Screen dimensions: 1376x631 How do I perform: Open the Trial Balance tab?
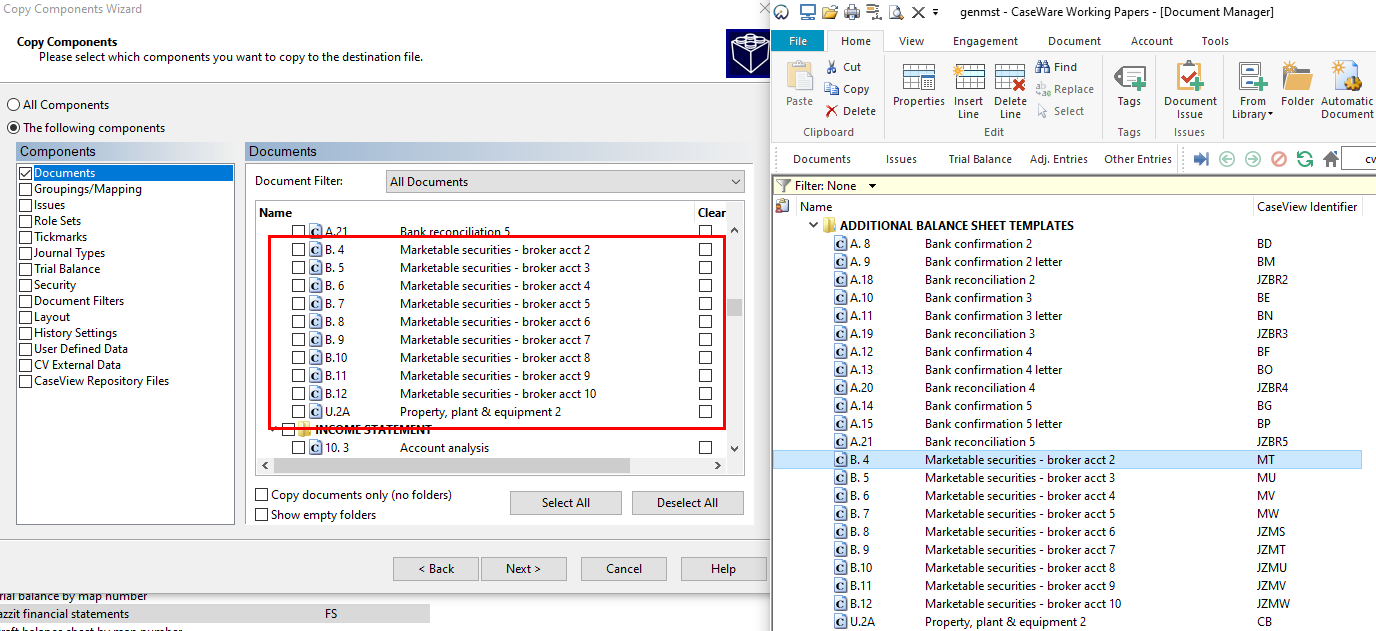979,159
